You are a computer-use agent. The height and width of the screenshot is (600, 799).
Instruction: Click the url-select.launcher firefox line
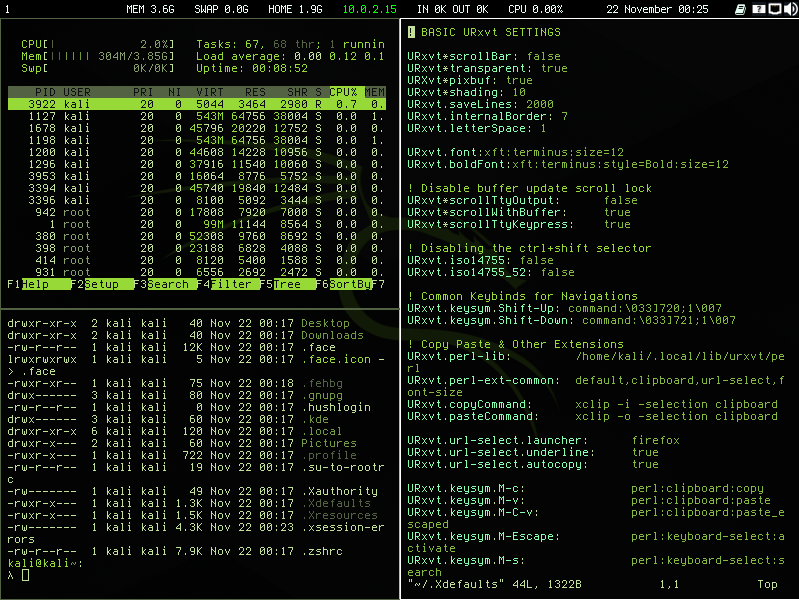543,440
